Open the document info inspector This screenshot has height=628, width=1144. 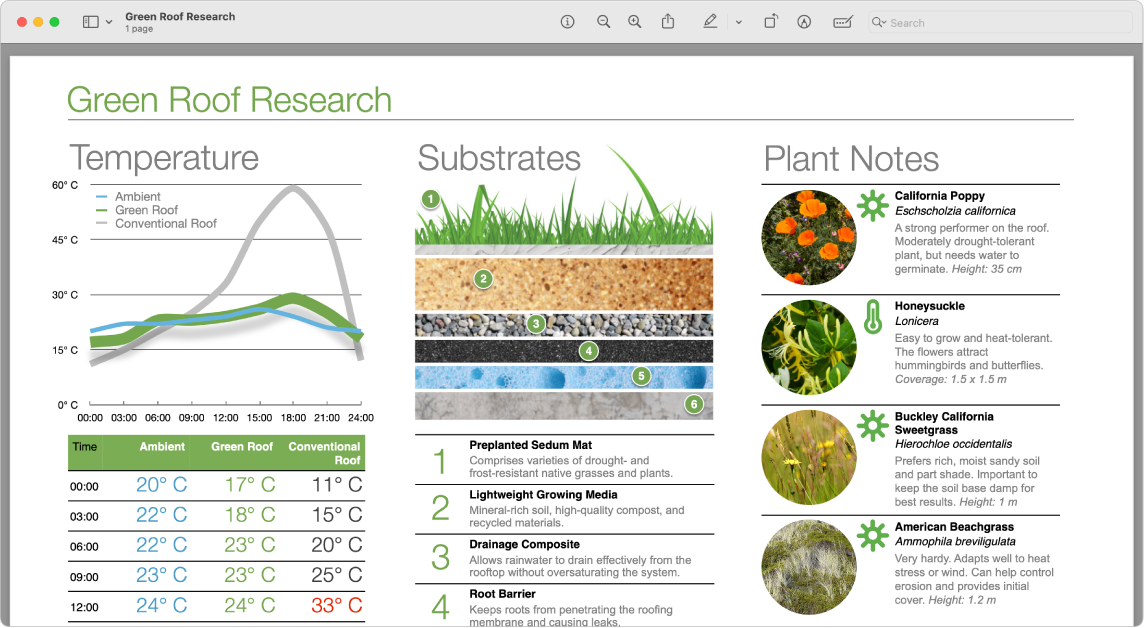[567, 21]
